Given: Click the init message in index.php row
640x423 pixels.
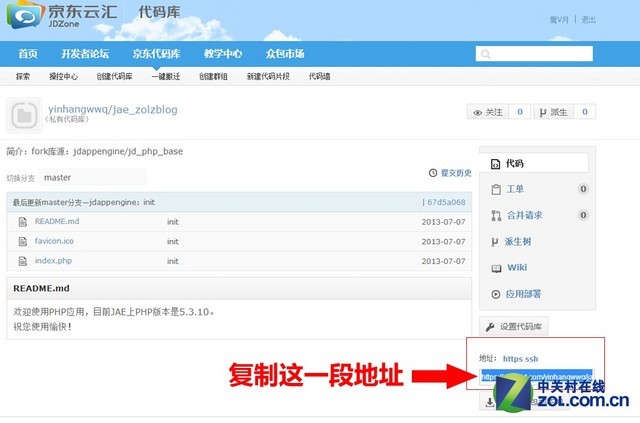Looking at the screenshot, I should pyautogui.click(x=173, y=261).
